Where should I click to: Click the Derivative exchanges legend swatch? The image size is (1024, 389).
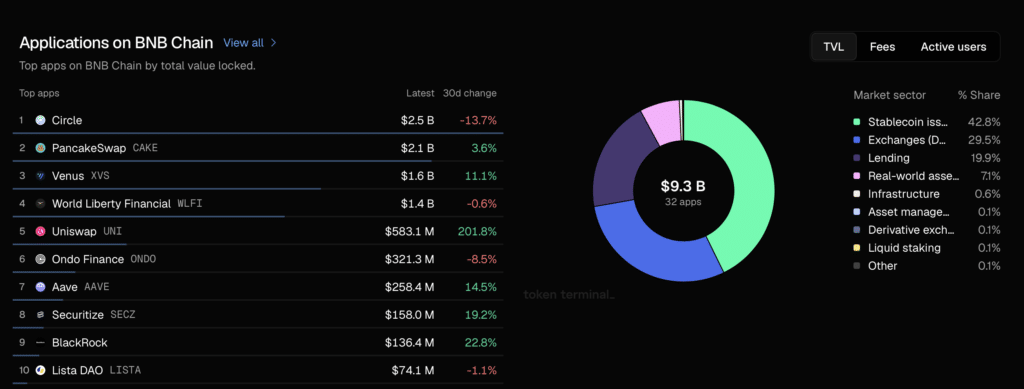pyautogui.click(x=857, y=230)
